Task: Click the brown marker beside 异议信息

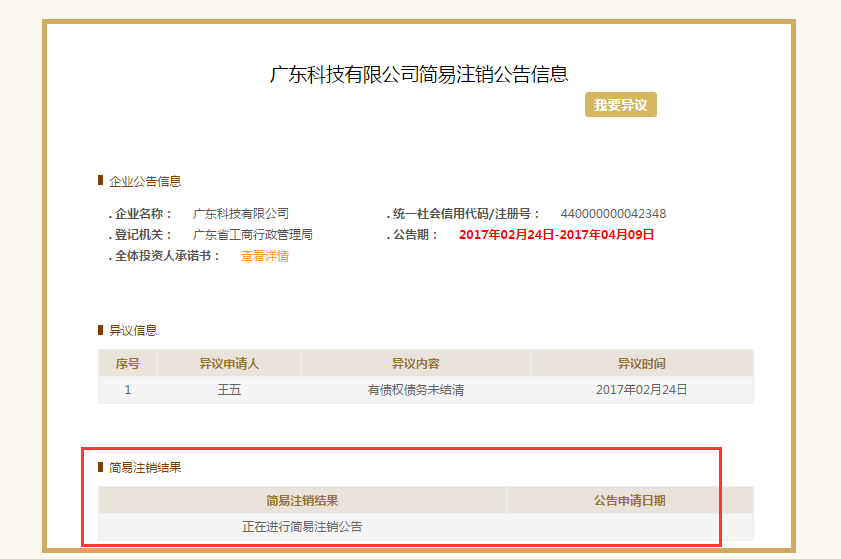Action: coord(100,329)
